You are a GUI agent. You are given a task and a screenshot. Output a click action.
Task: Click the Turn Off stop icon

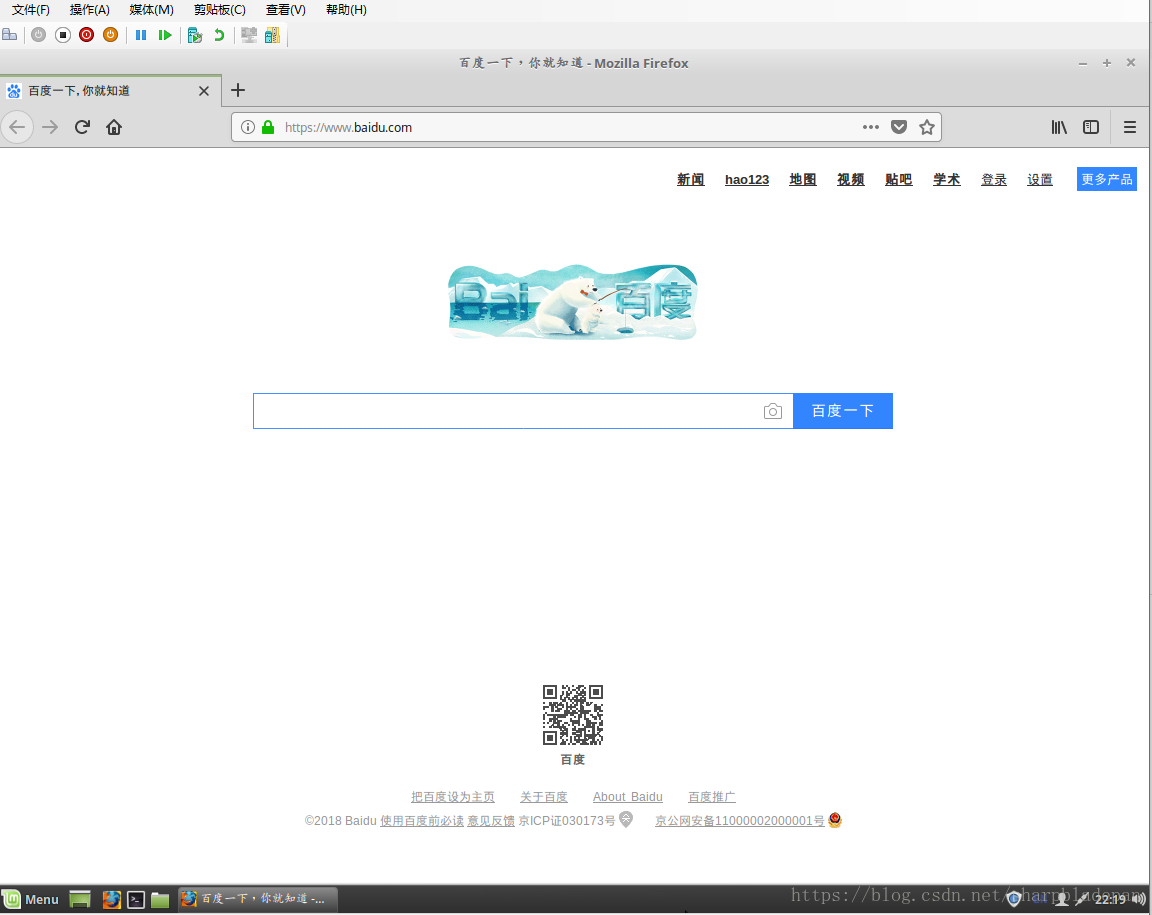pos(63,35)
